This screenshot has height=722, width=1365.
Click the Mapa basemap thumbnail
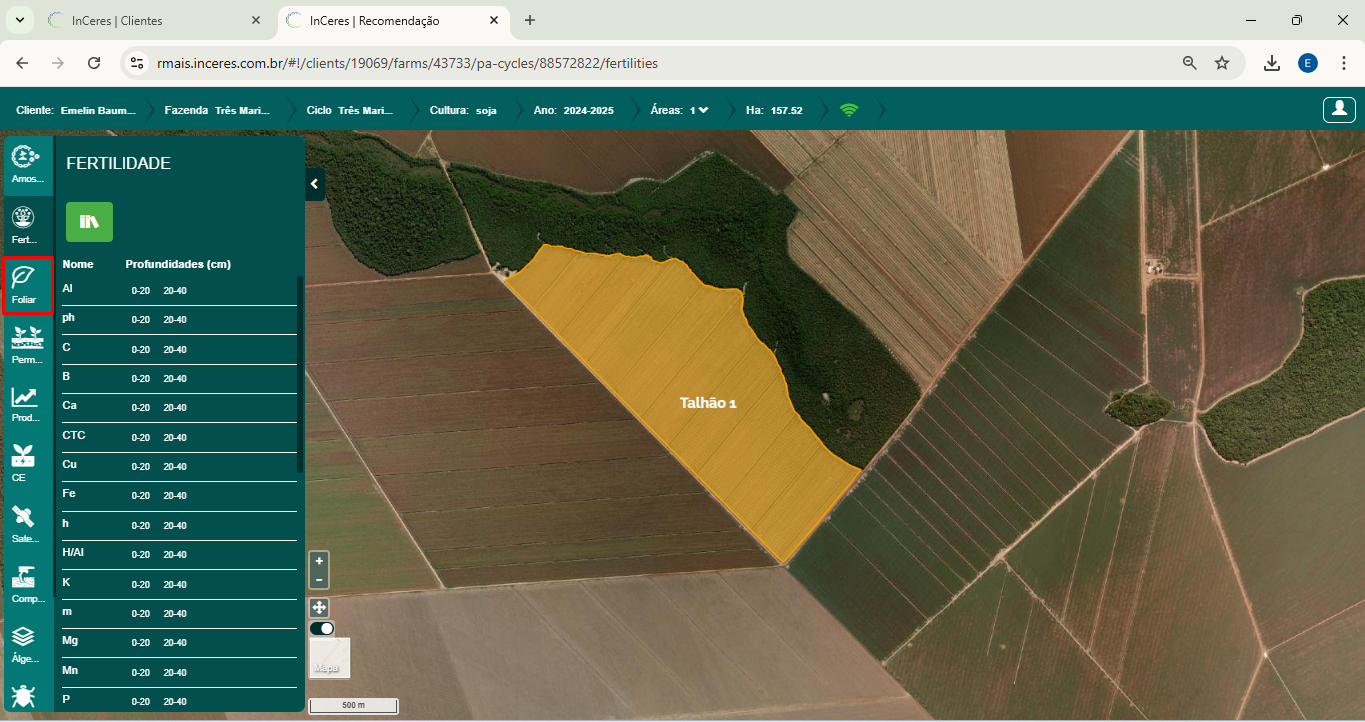click(330, 659)
